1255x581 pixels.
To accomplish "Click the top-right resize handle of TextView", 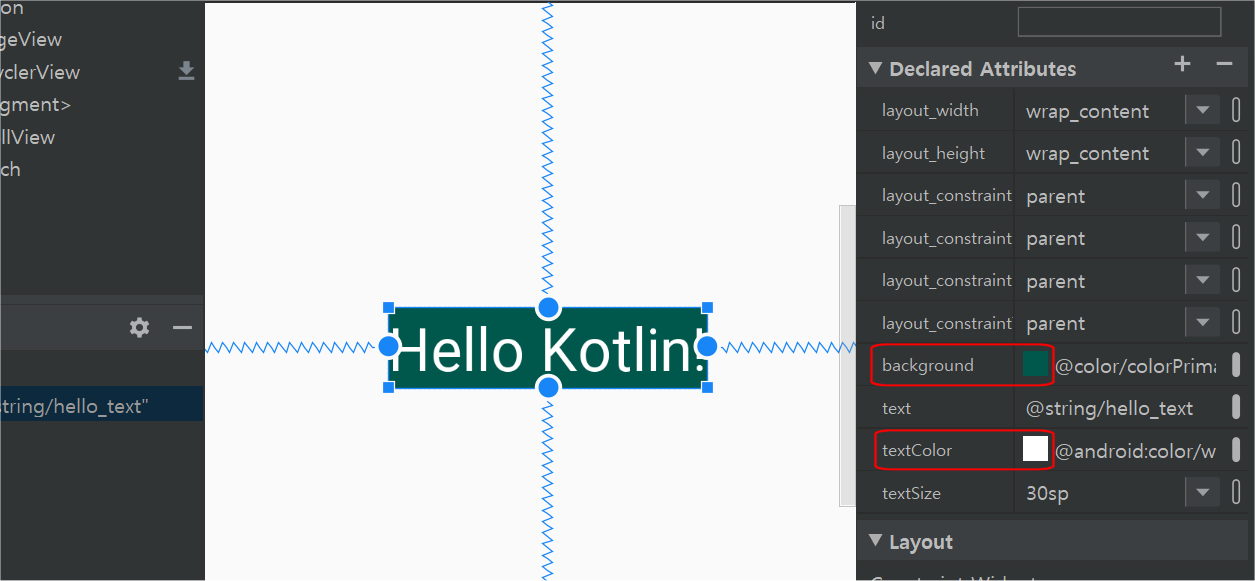I will (x=707, y=307).
